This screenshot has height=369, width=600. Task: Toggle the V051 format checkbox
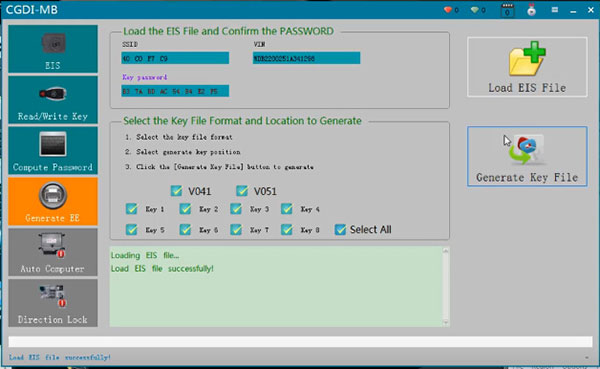click(242, 191)
